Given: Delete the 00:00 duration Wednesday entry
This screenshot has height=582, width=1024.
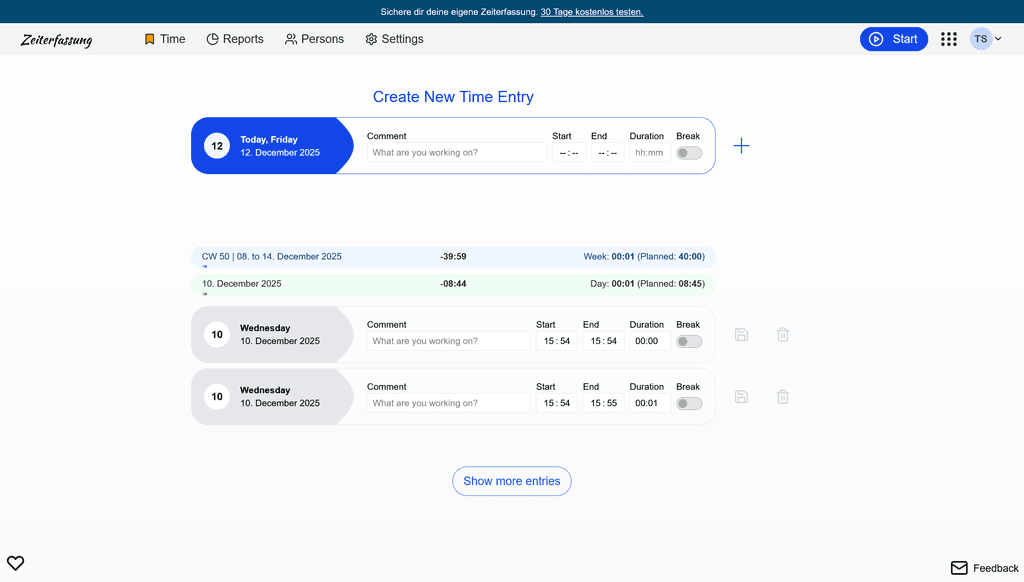Looking at the screenshot, I should click(783, 335).
